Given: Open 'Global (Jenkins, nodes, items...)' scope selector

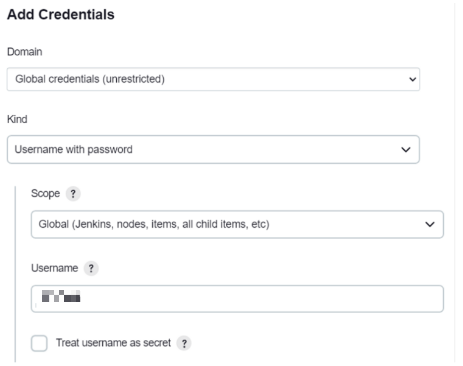Looking at the screenshot, I should (x=237, y=224).
